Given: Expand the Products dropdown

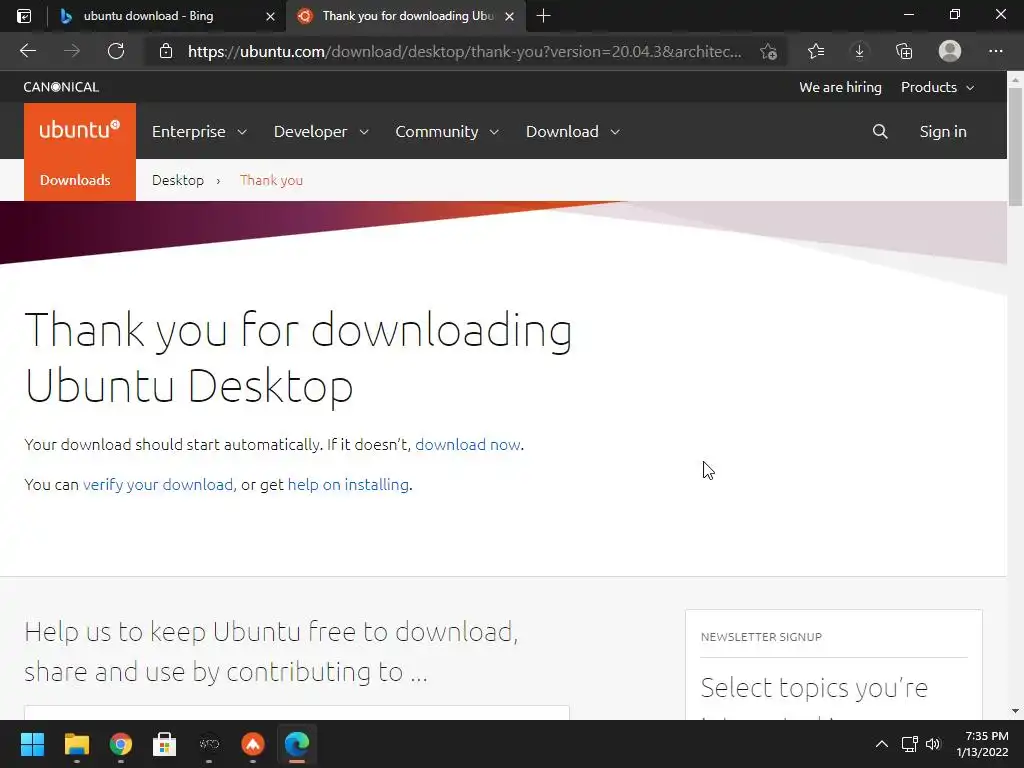Looking at the screenshot, I should (x=938, y=87).
